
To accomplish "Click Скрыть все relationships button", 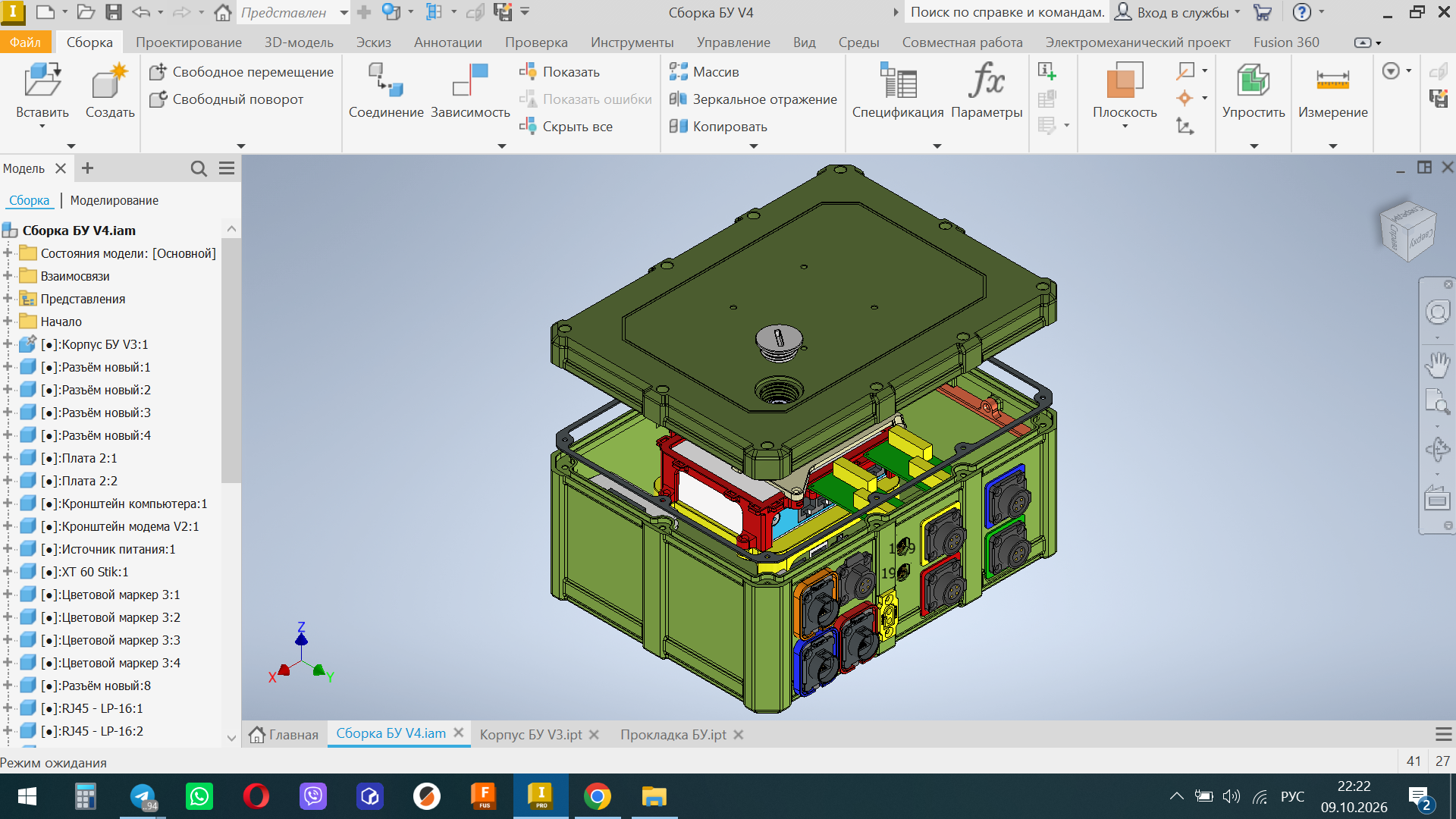I will pos(566,127).
